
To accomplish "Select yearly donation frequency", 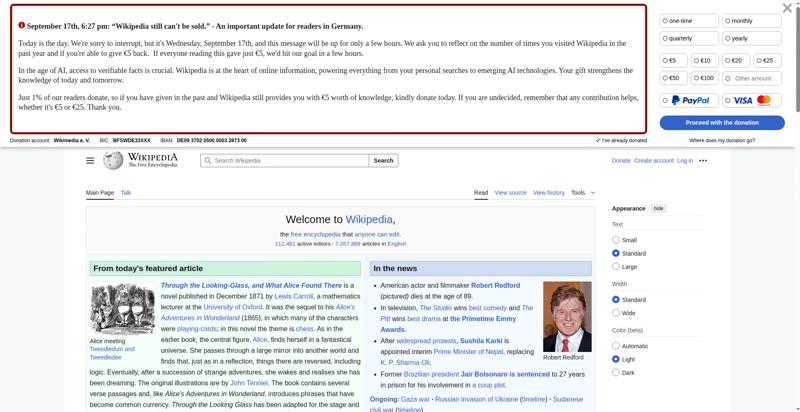I will pos(752,38).
